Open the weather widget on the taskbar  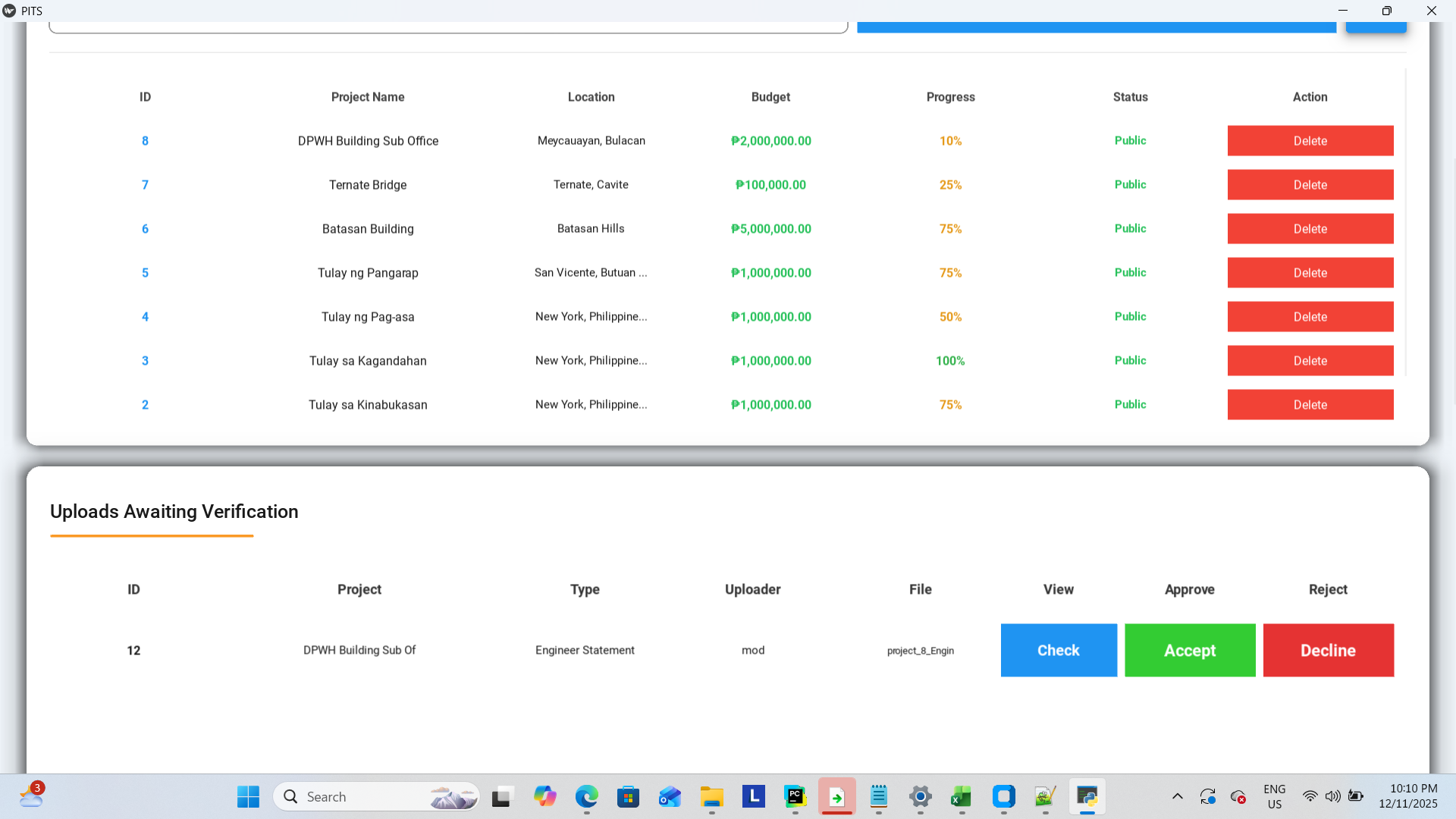(x=31, y=795)
